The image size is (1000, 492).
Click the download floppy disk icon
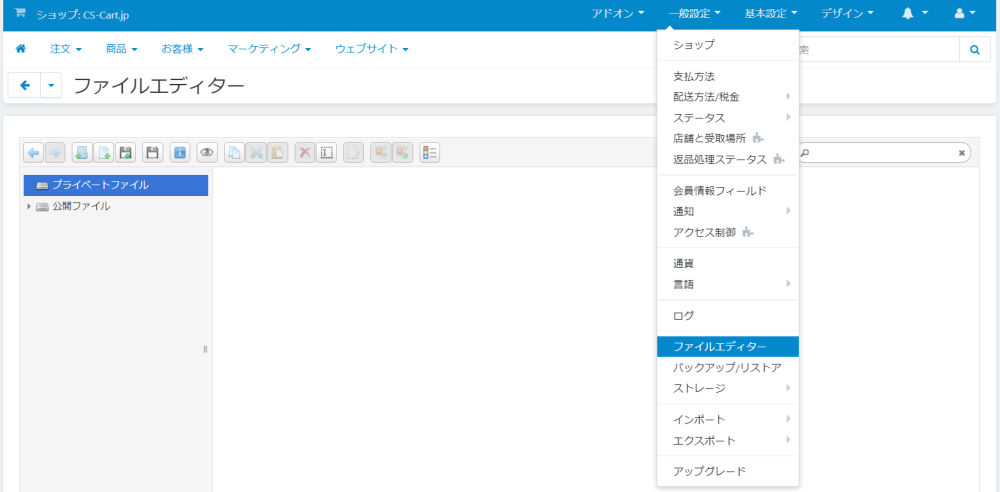(152, 153)
